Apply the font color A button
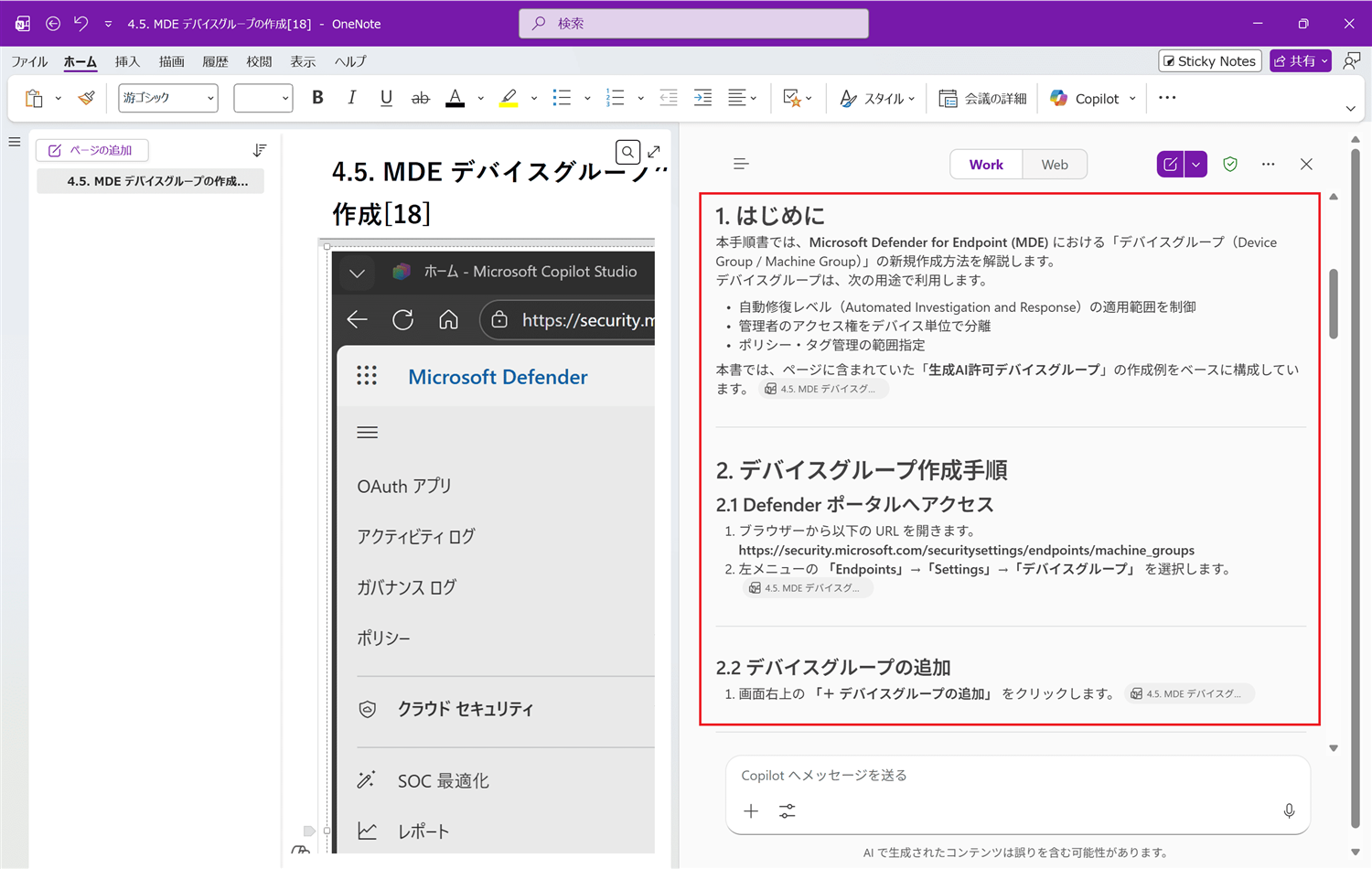The height and width of the screenshot is (869, 1372). [x=455, y=98]
